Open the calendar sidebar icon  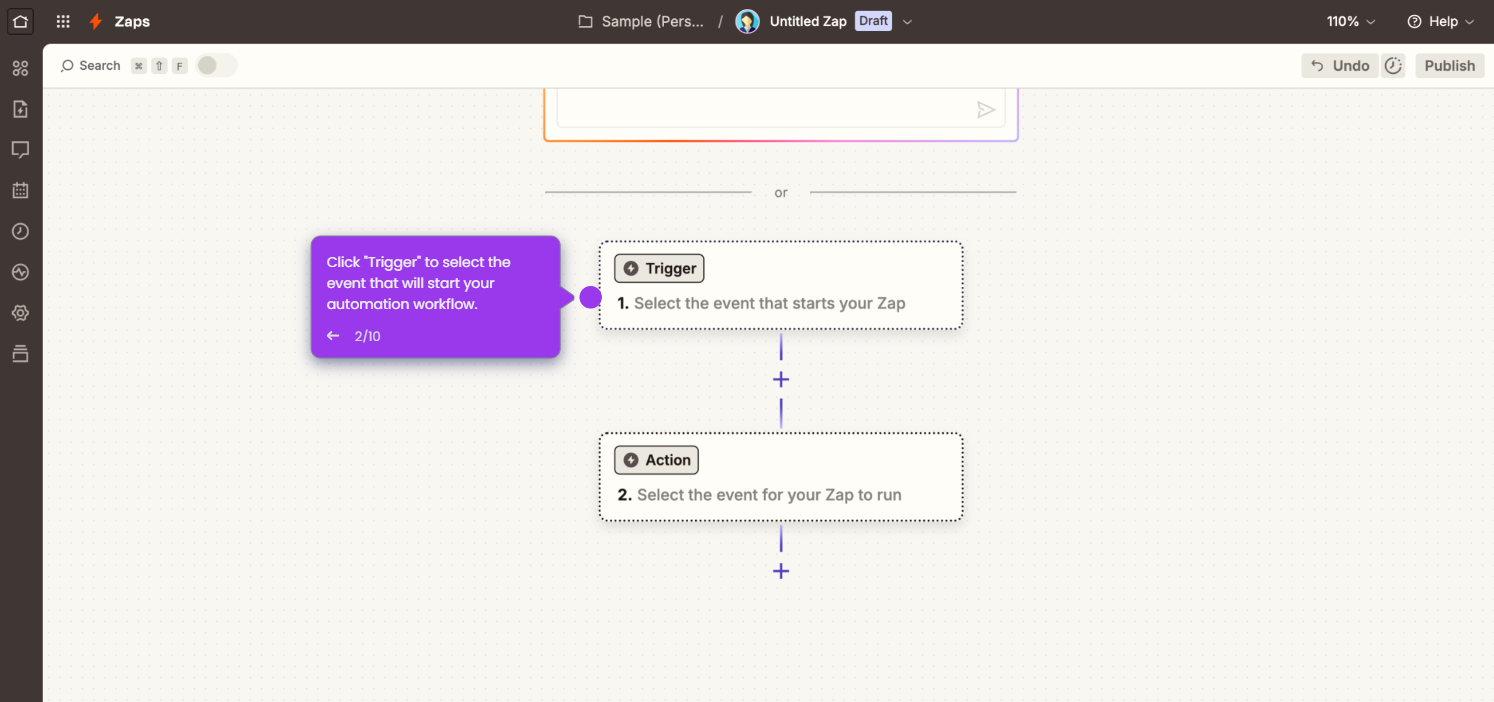point(20,190)
